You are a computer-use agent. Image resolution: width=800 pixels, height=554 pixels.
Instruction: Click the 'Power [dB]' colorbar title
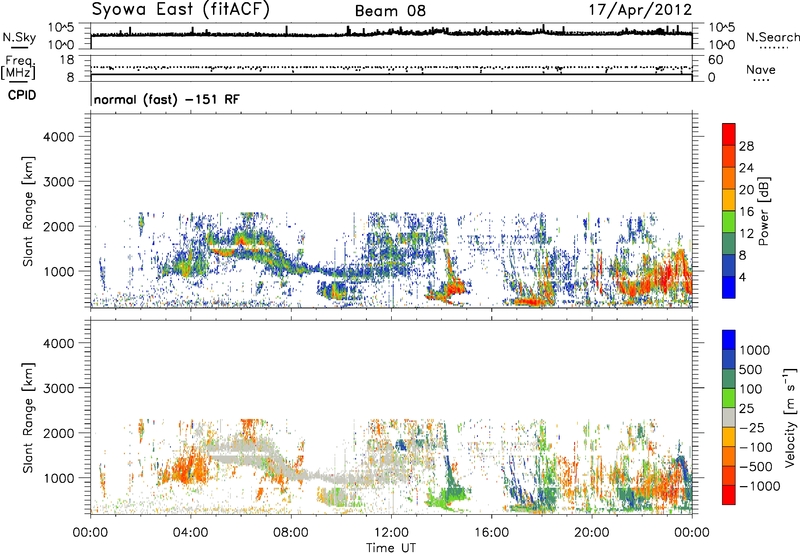[x=763, y=211]
